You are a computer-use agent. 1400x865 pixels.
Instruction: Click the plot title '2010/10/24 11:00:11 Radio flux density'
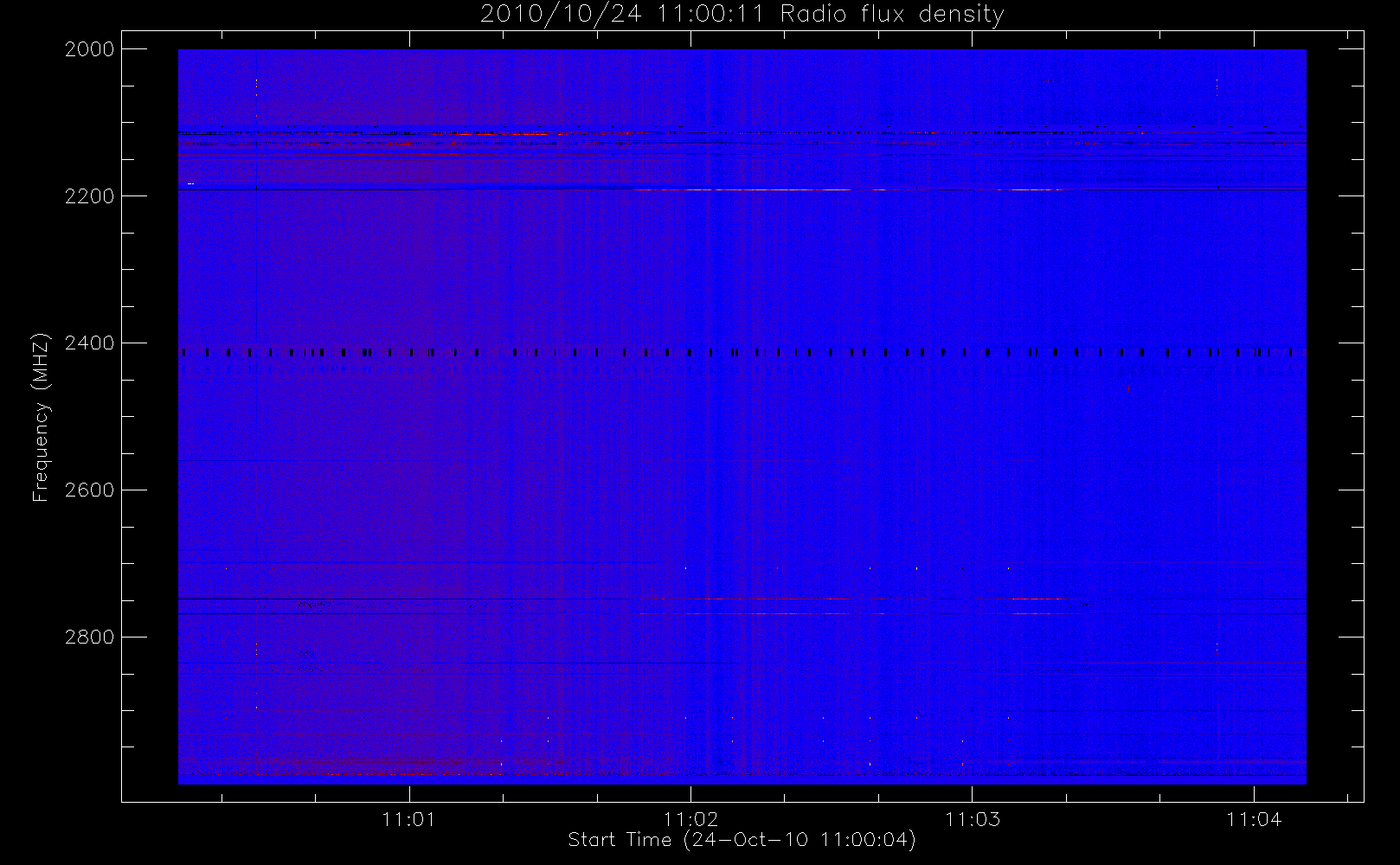coord(742,15)
